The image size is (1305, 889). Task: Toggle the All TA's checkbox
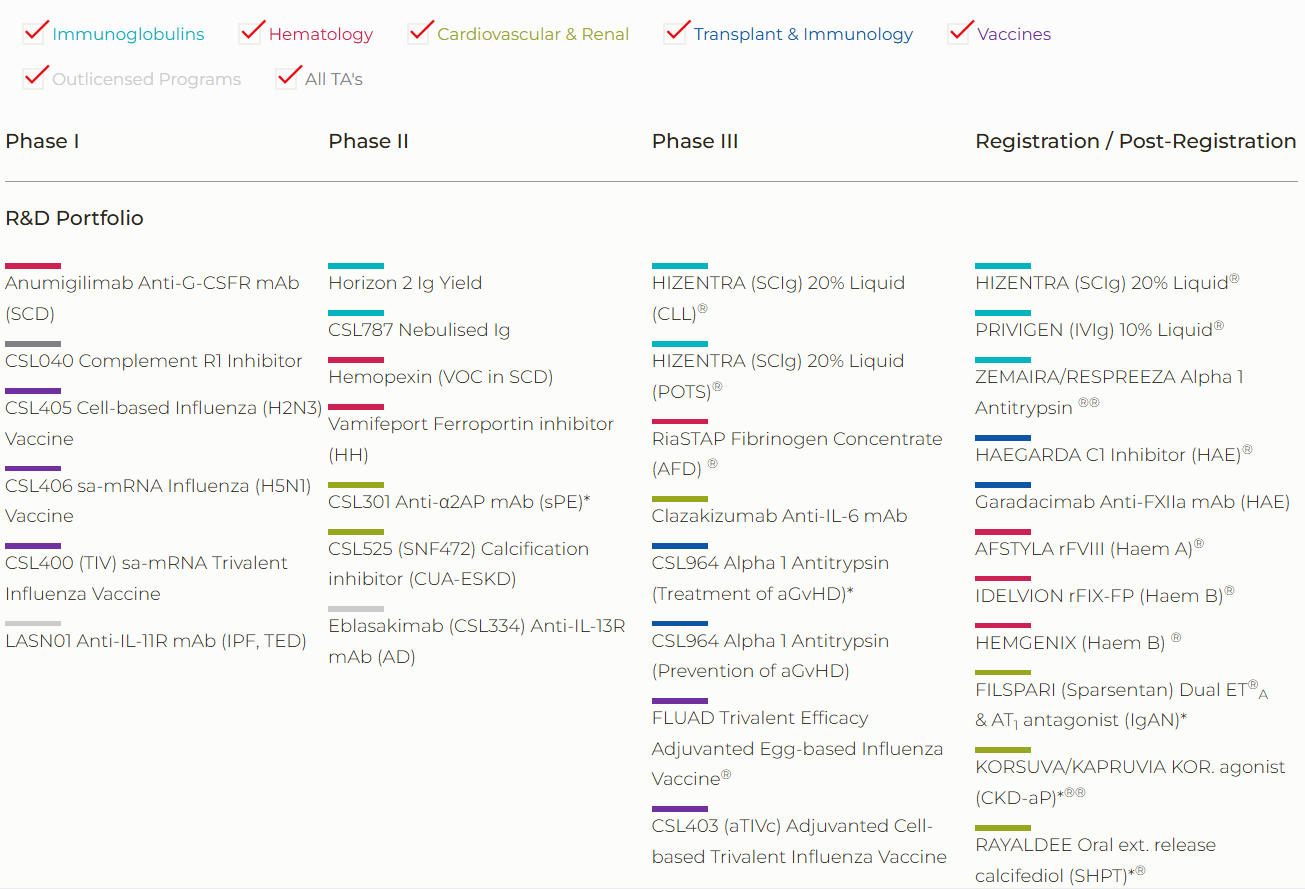(x=289, y=78)
